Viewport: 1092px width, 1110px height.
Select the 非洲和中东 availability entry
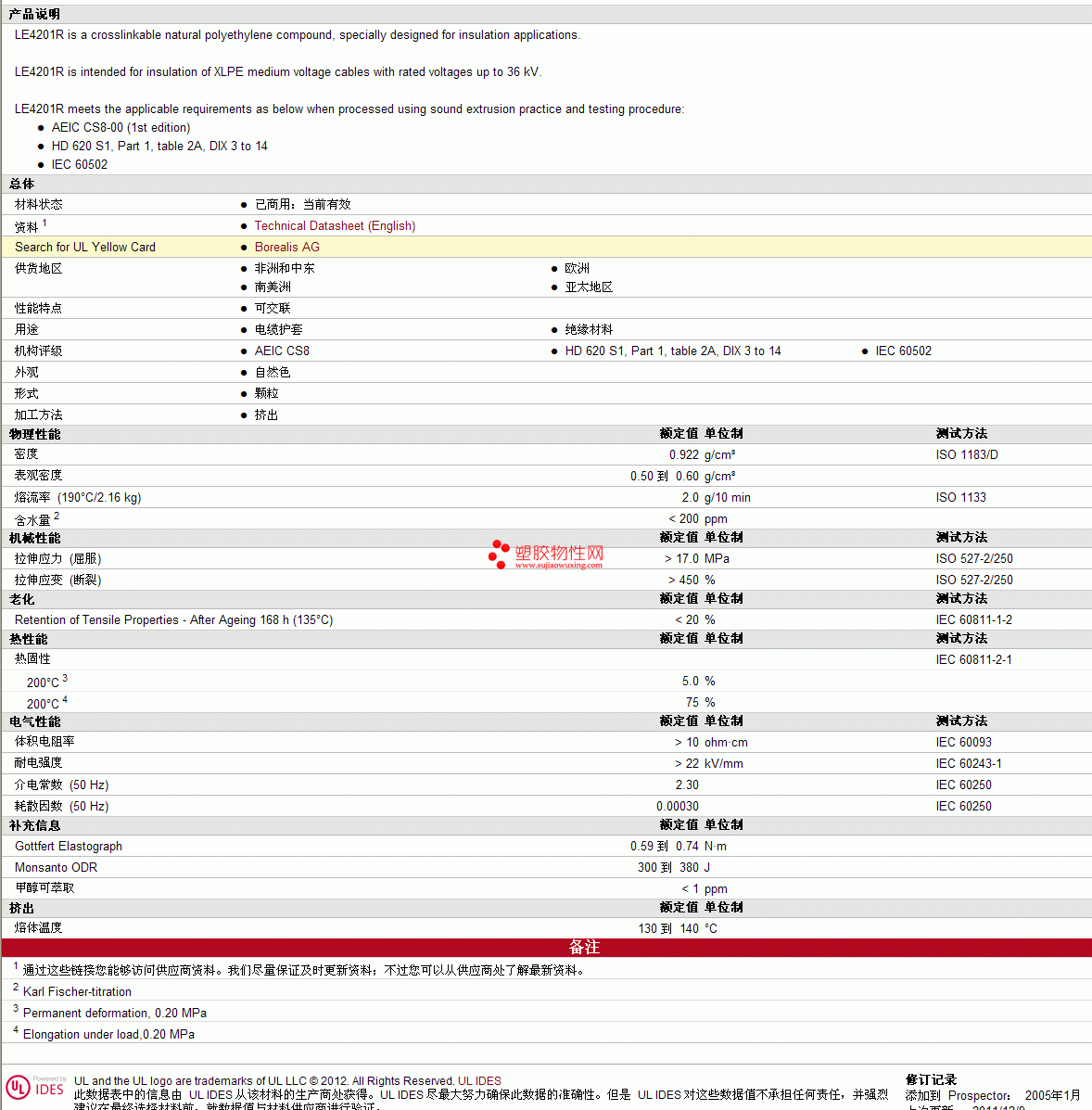285,268
